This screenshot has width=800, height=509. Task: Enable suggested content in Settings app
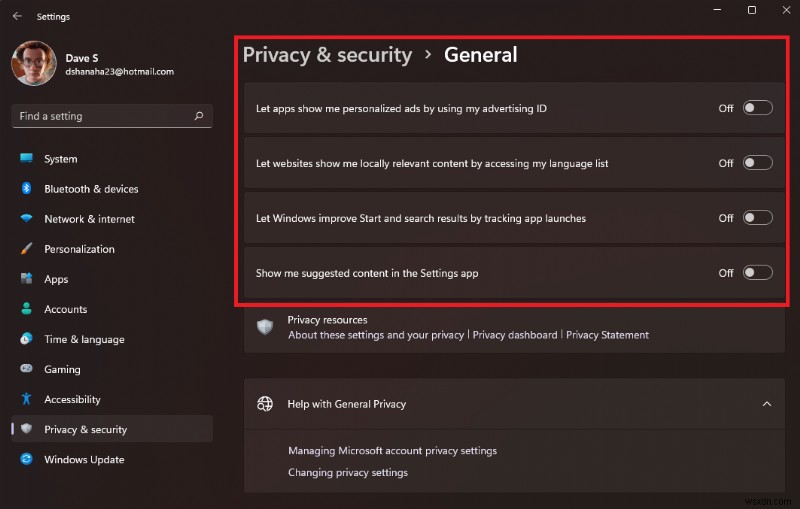758,273
